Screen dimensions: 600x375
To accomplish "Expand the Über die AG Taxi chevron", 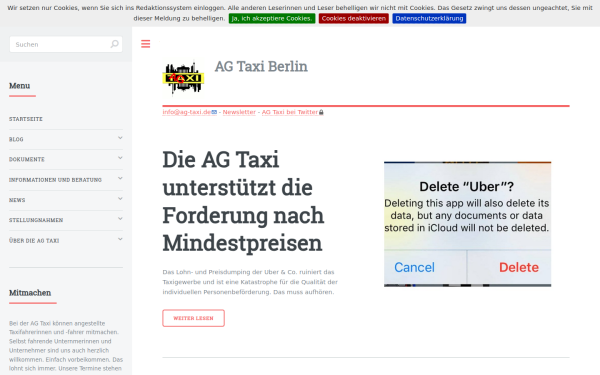I will point(120,239).
